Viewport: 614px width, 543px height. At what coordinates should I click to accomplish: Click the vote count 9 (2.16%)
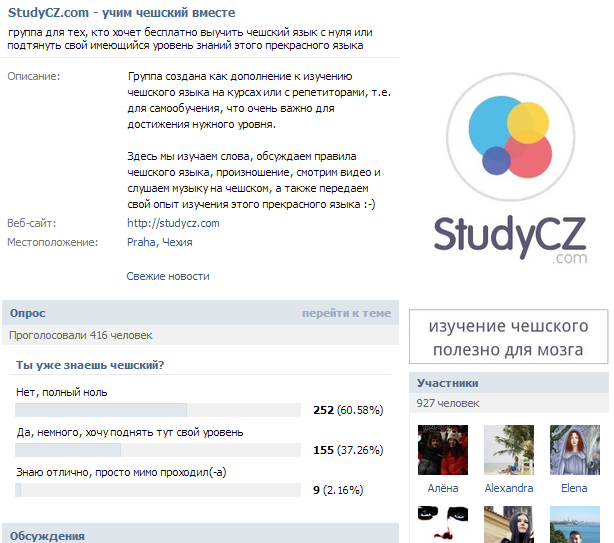(338, 490)
